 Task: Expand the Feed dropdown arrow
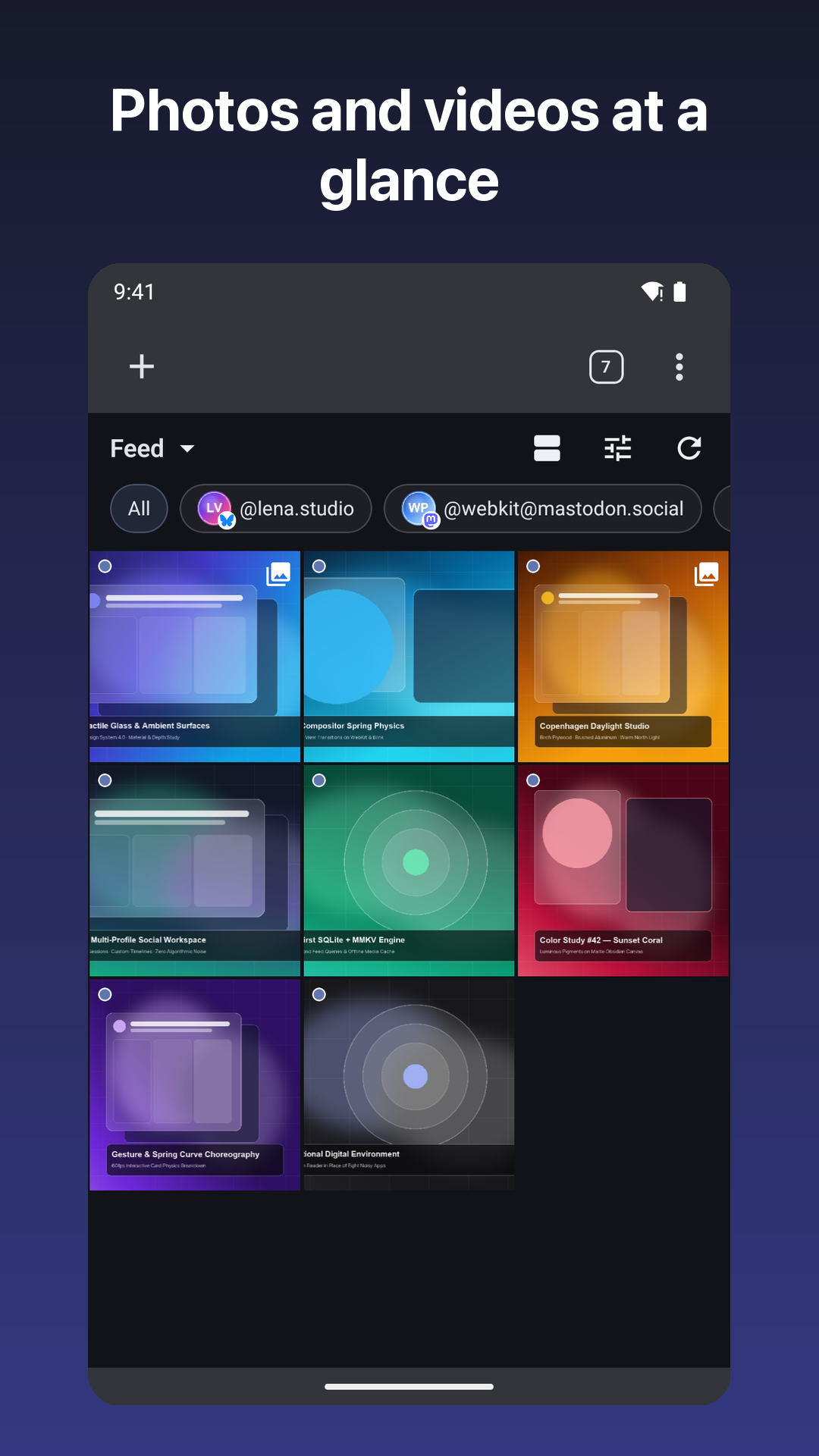coord(187,449)
